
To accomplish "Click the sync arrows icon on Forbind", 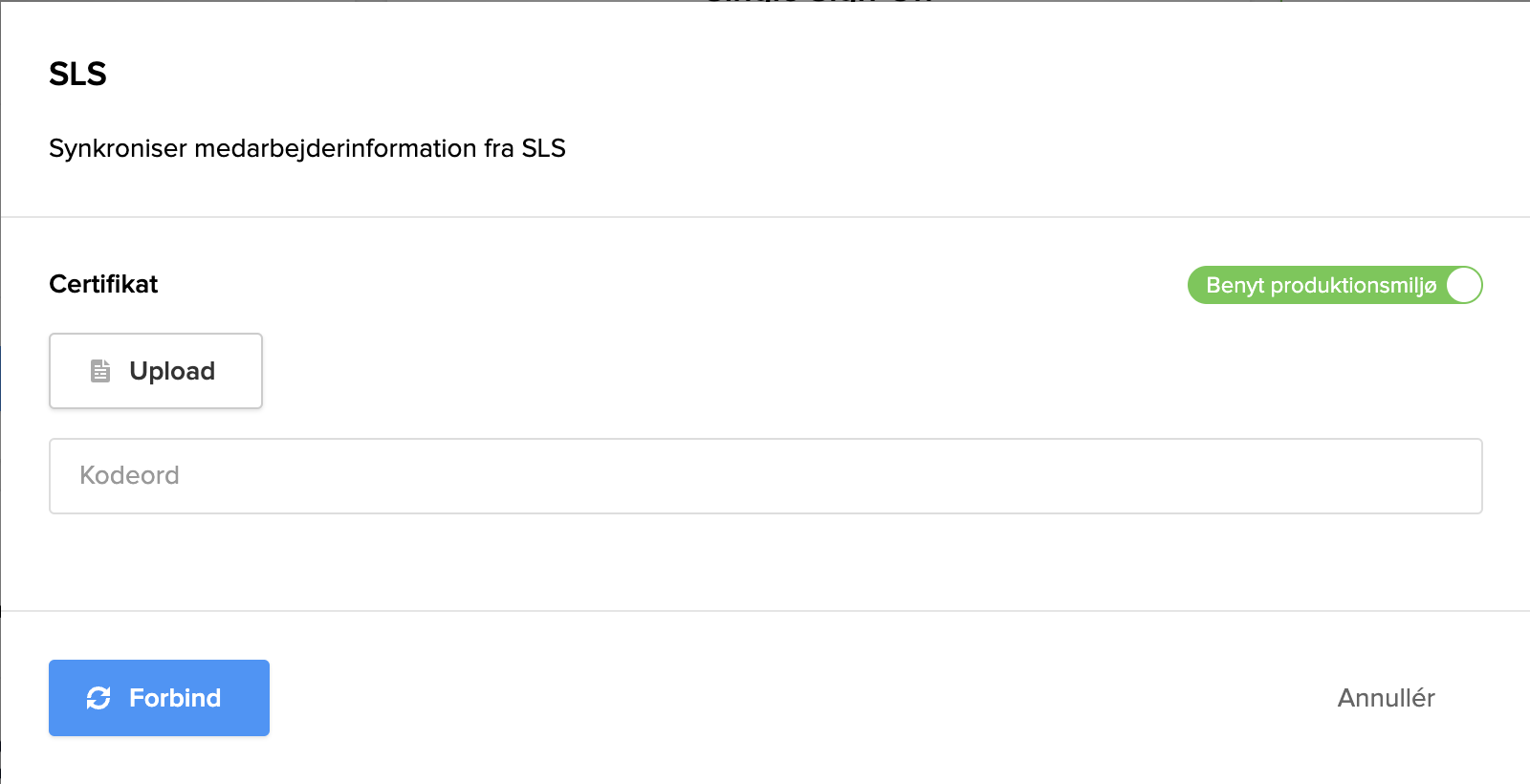I will coord(98,698).
